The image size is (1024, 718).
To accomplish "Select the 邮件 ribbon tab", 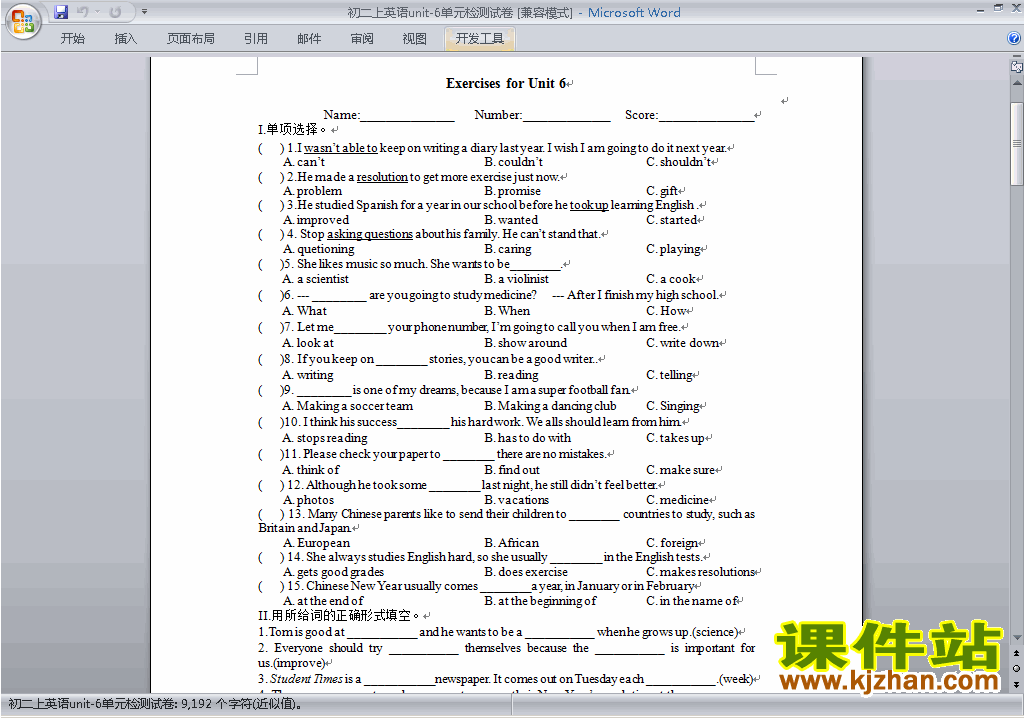I will coord(309,39).
